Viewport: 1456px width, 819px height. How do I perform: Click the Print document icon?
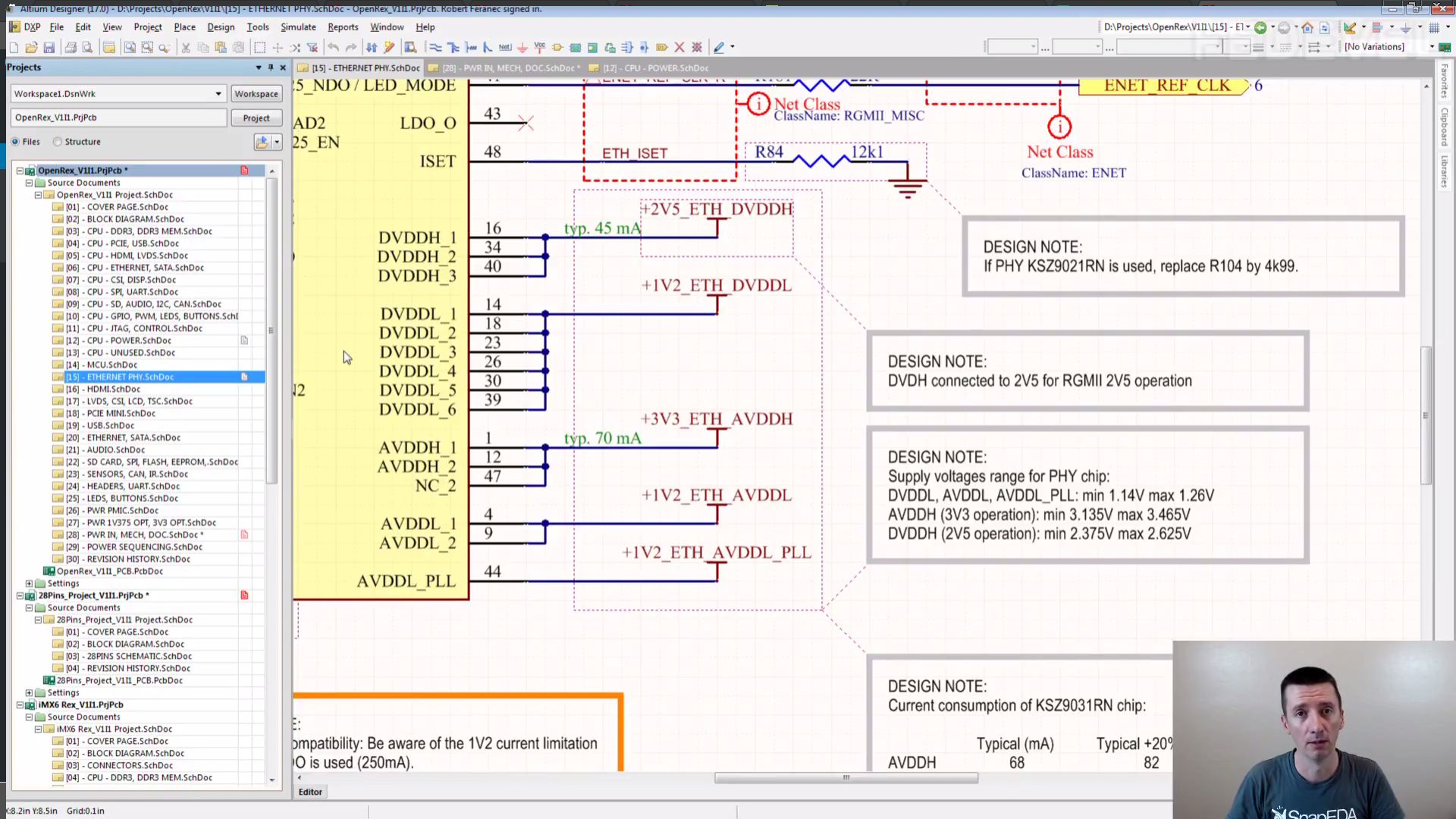point(71,47)
